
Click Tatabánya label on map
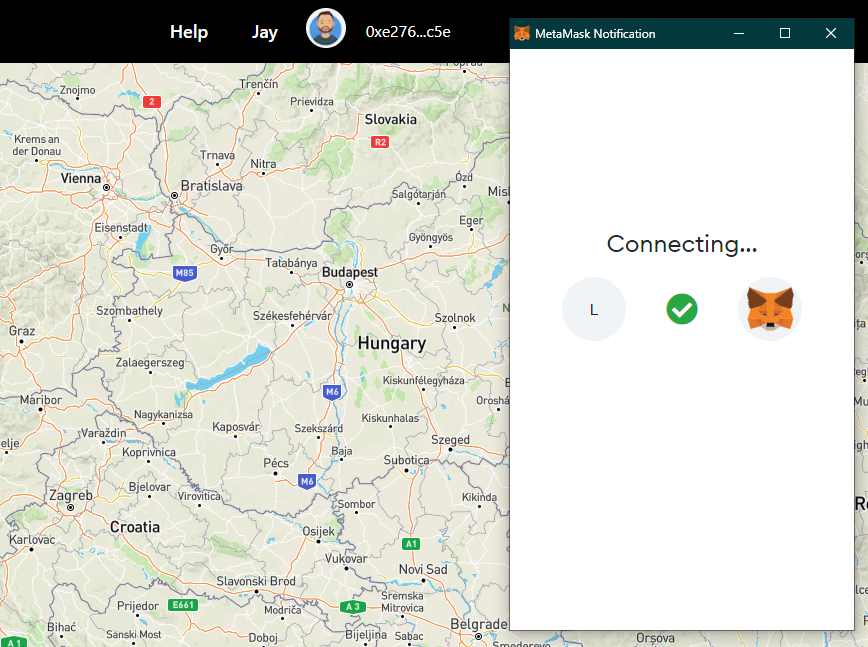point(291,263)
